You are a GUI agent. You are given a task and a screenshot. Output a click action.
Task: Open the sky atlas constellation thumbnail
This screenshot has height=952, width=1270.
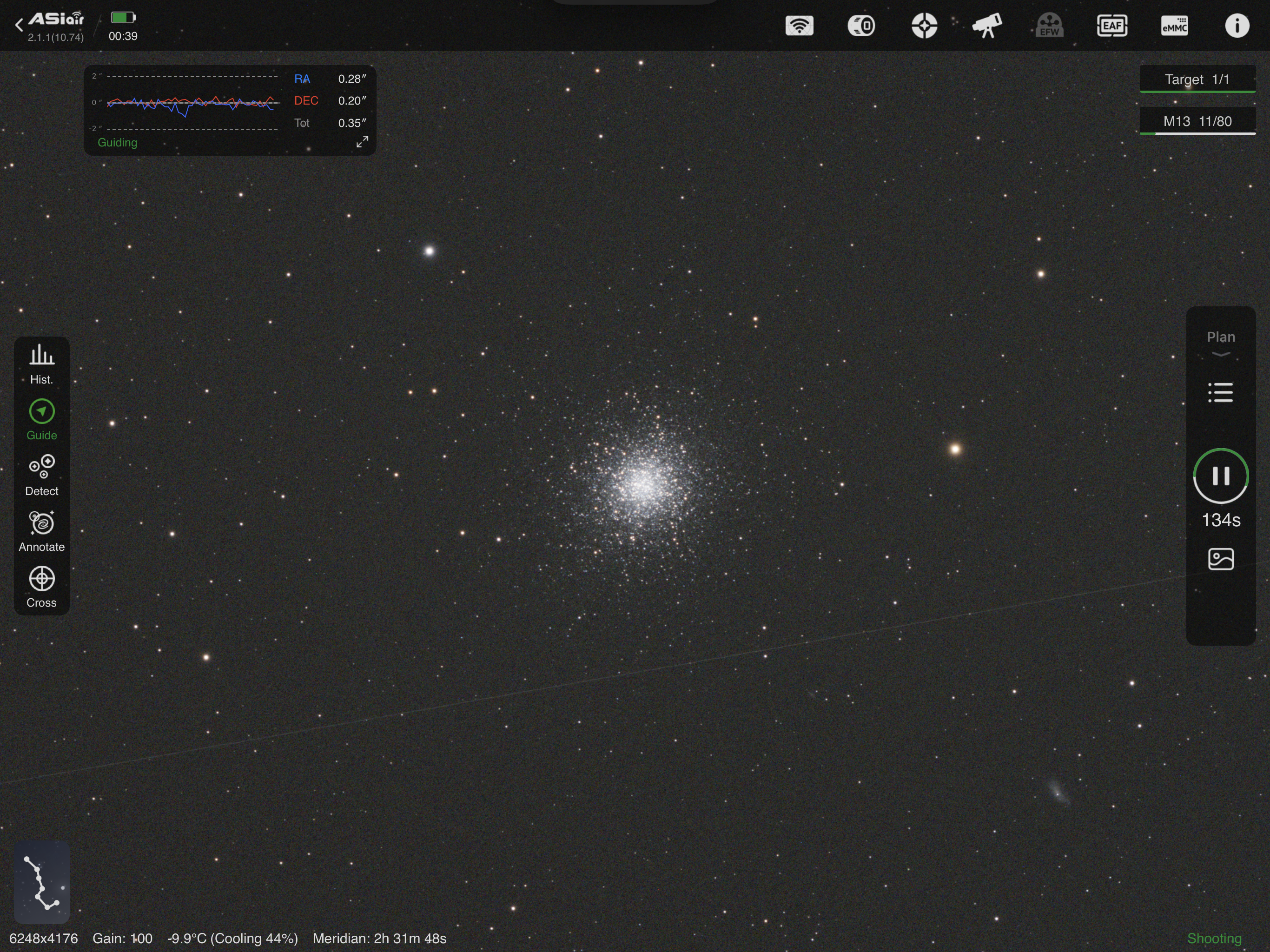click(x=41, y=882)
